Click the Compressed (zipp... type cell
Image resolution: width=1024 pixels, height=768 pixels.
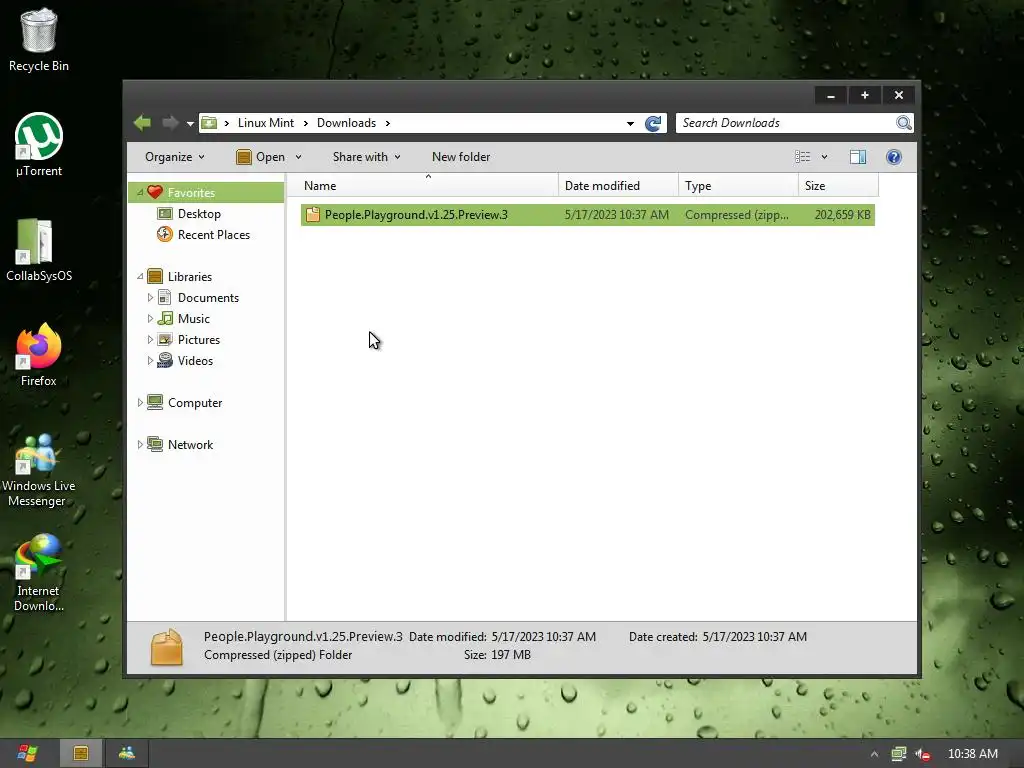[x=737, y=215]
